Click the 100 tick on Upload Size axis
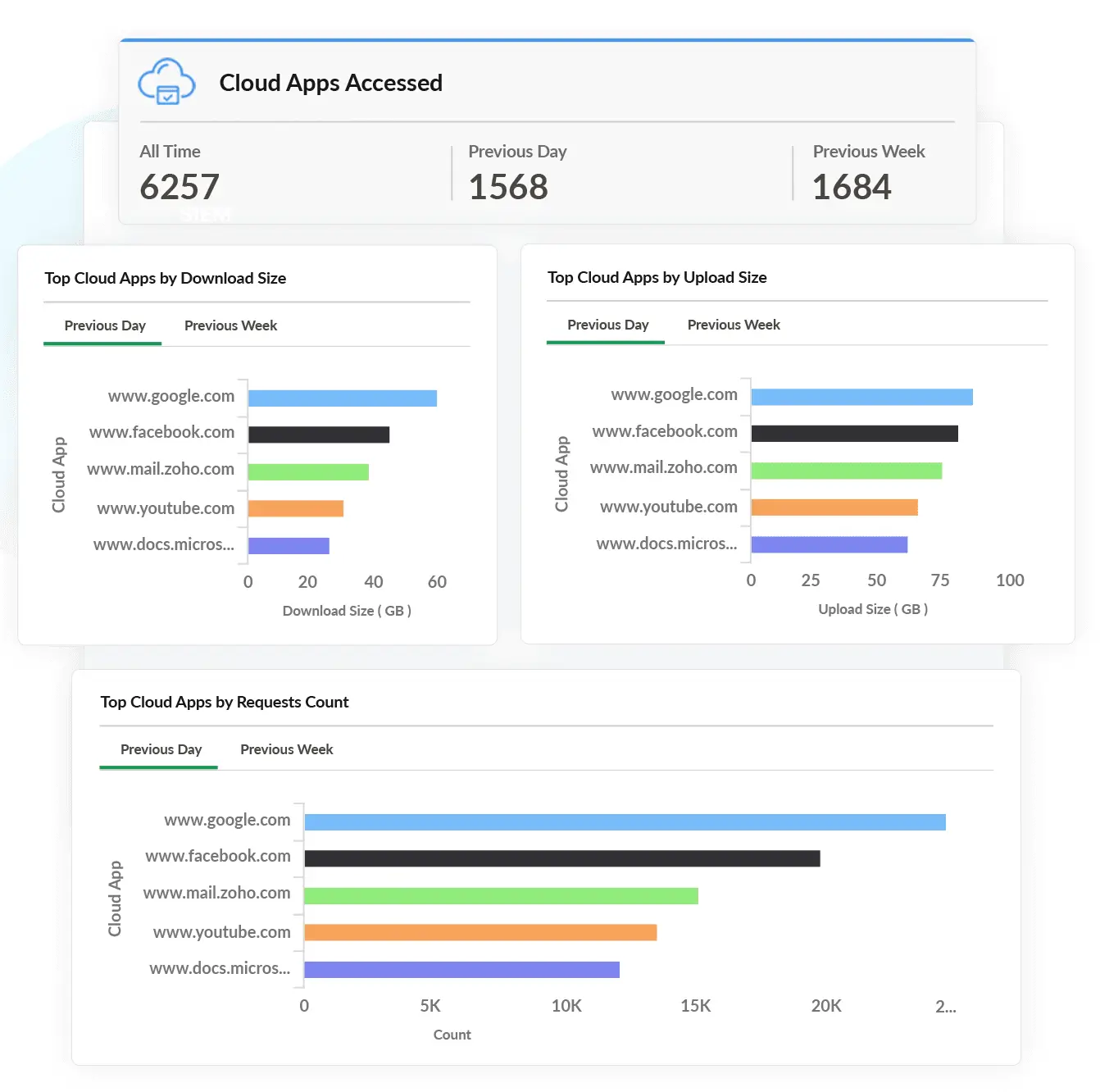Viewport: 1100px width, 1092px height. [1010, 580]
